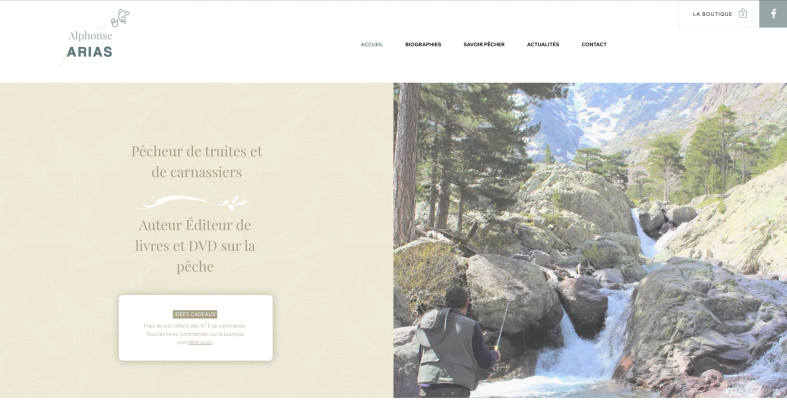This screenshot has width=787, height=400.
Task: Click the 'Frais de port offerts' text
Action: point(195,326)
